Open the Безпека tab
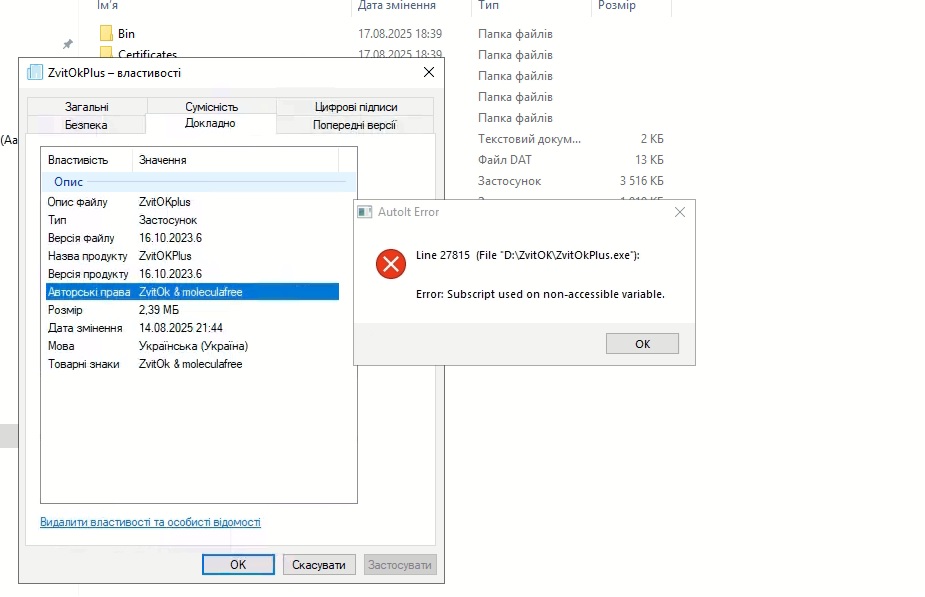This screenshot has height=597, width=925. [x=86, y=125]
